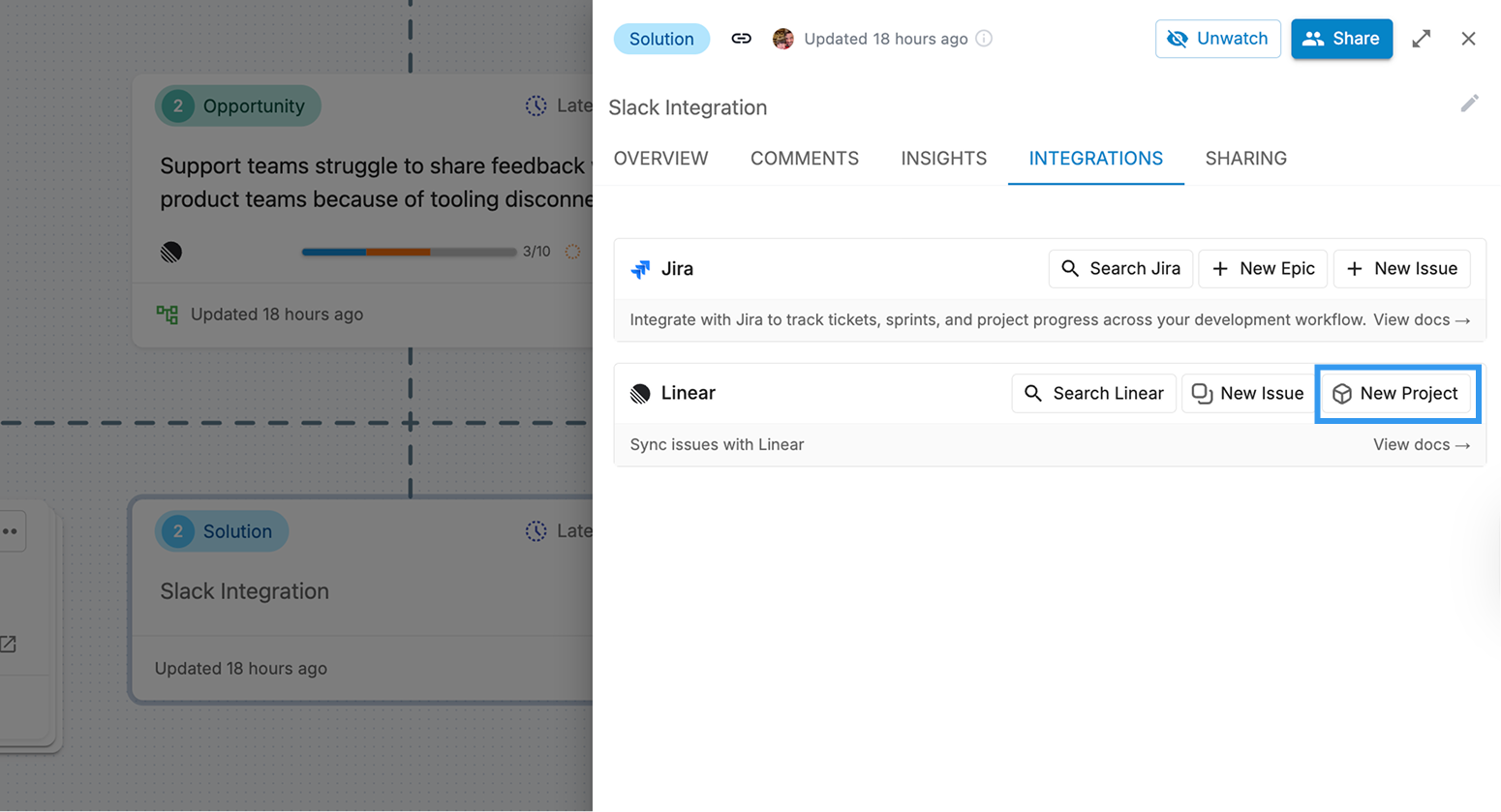Open the Share dialog
This screenshot has width=1501, height=812.
click(1341, 39)
